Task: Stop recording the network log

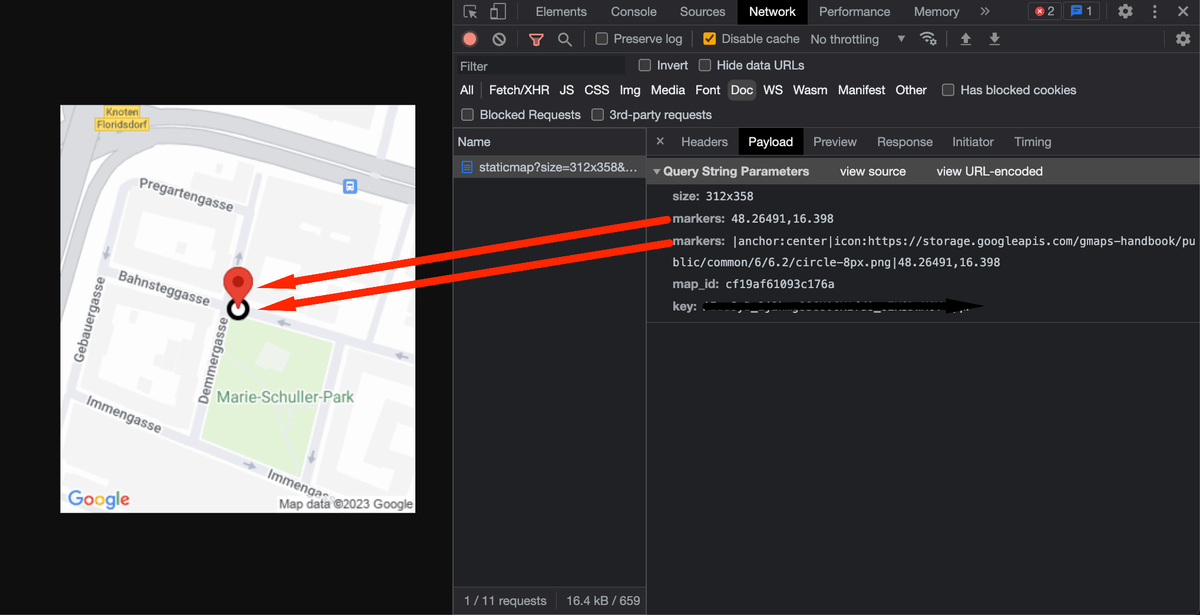Action: pos(469,38)
